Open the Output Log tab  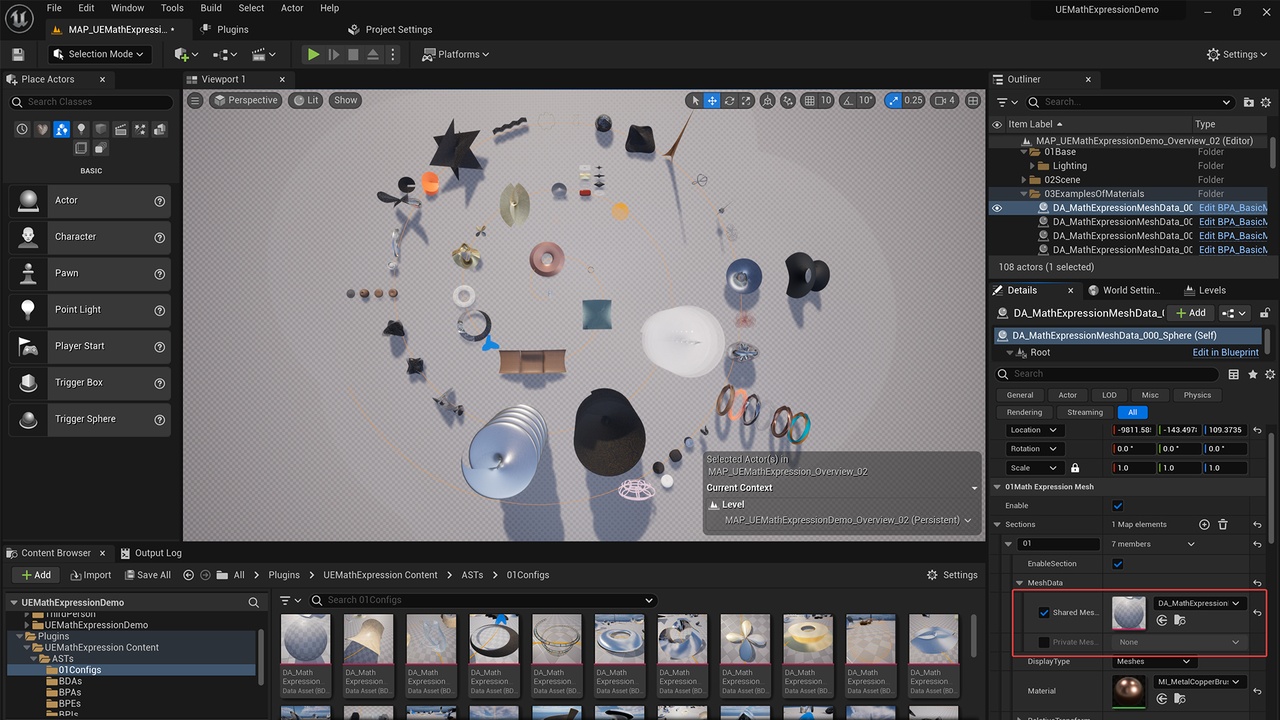click(x=151, y=553)
